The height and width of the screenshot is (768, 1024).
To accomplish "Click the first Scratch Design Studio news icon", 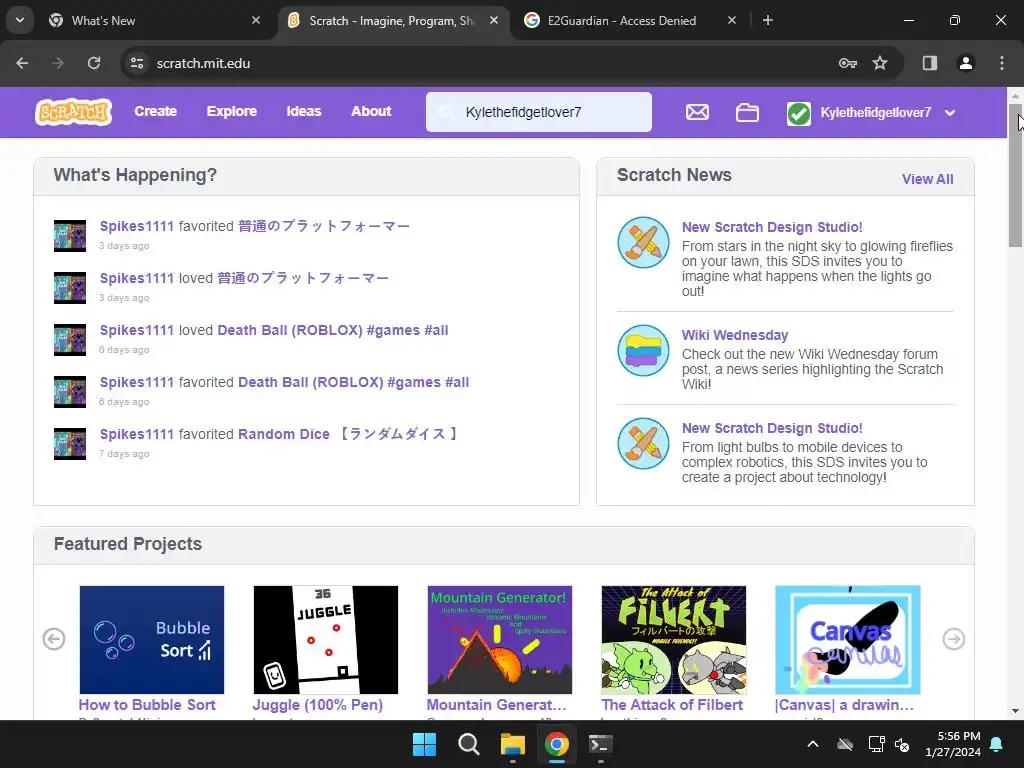I will (643, 242).
